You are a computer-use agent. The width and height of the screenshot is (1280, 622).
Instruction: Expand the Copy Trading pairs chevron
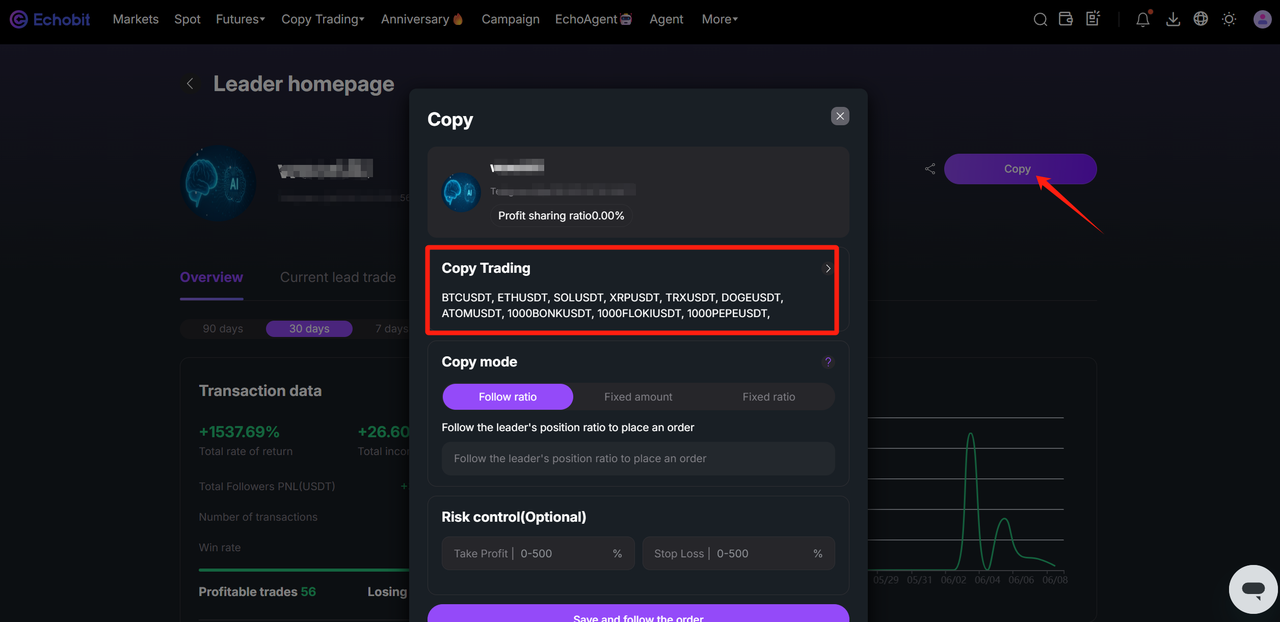pyautogui.click(x=828, y=269)
